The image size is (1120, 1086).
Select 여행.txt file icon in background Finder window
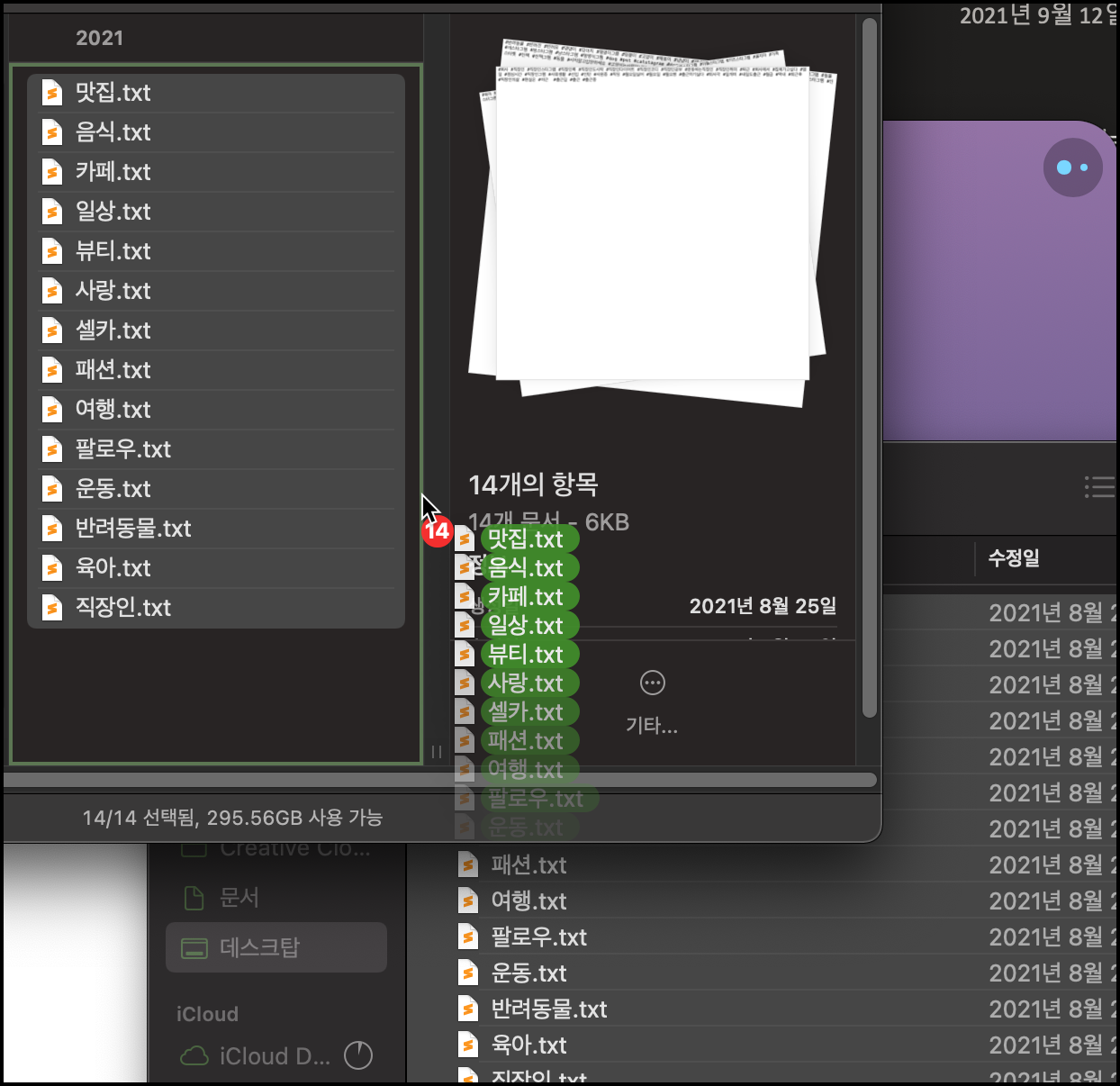click(468, 901)
